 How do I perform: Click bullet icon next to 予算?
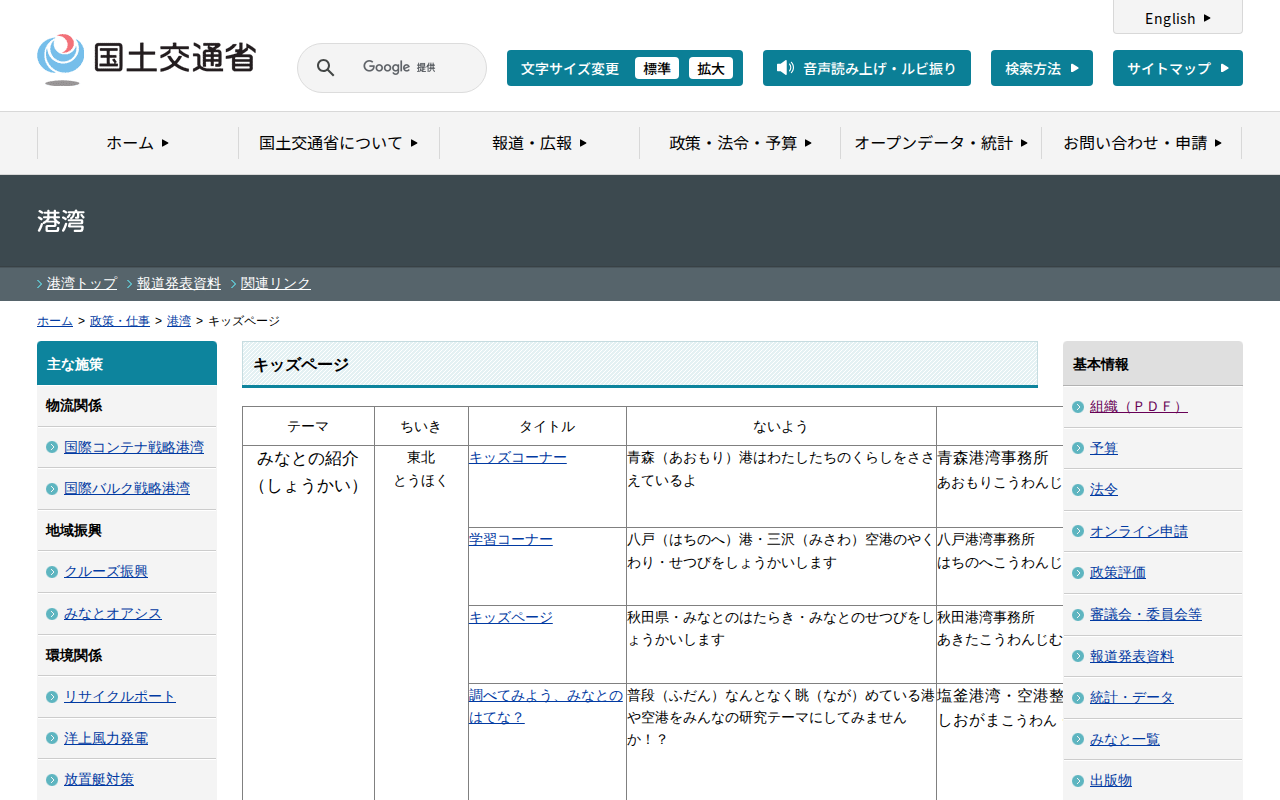1077,449
